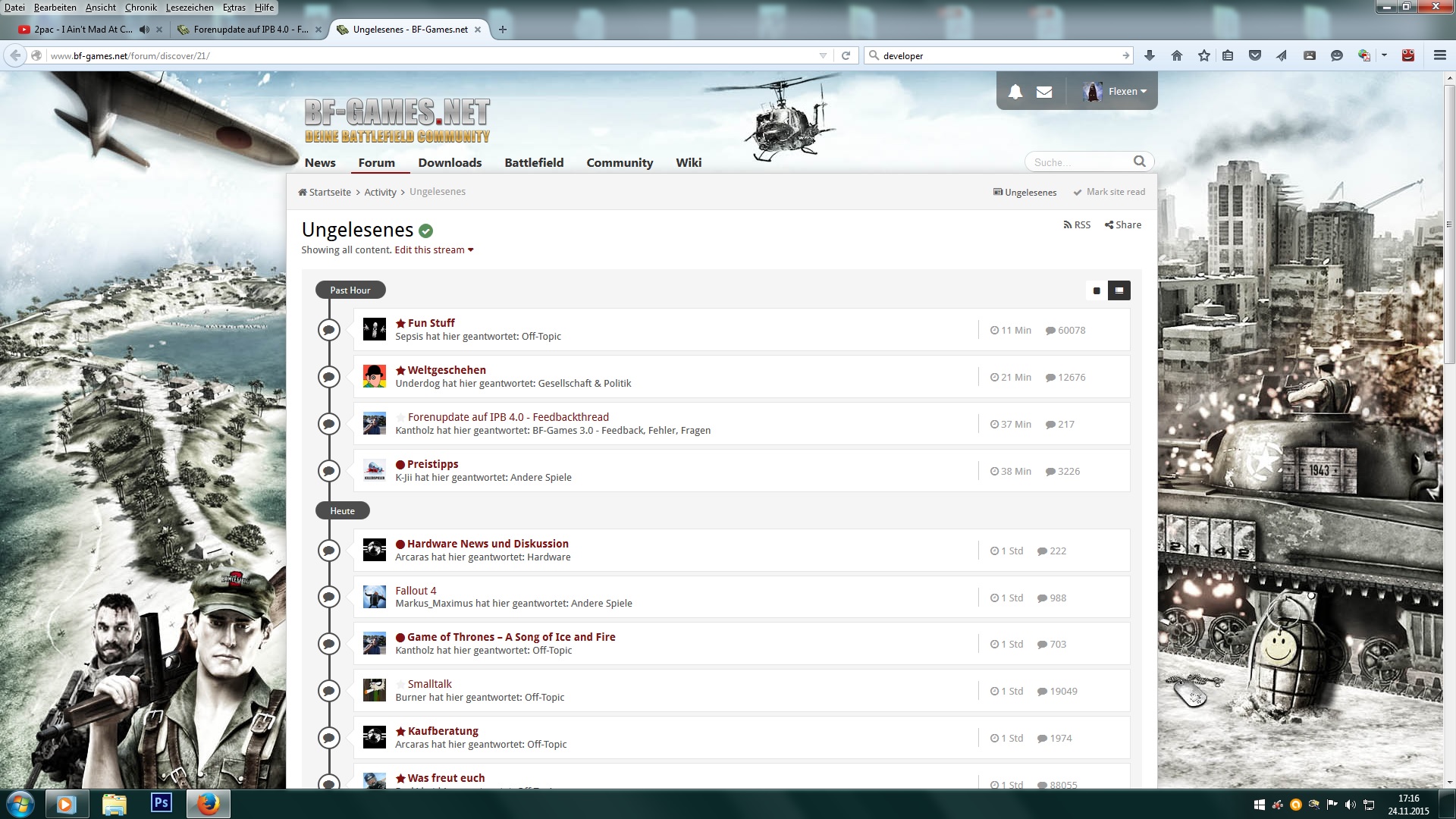The width and height of the screenshot is (1456, 819).
Task: Open the Firefox hamburger menu
Action: (x=1440, y=55)
